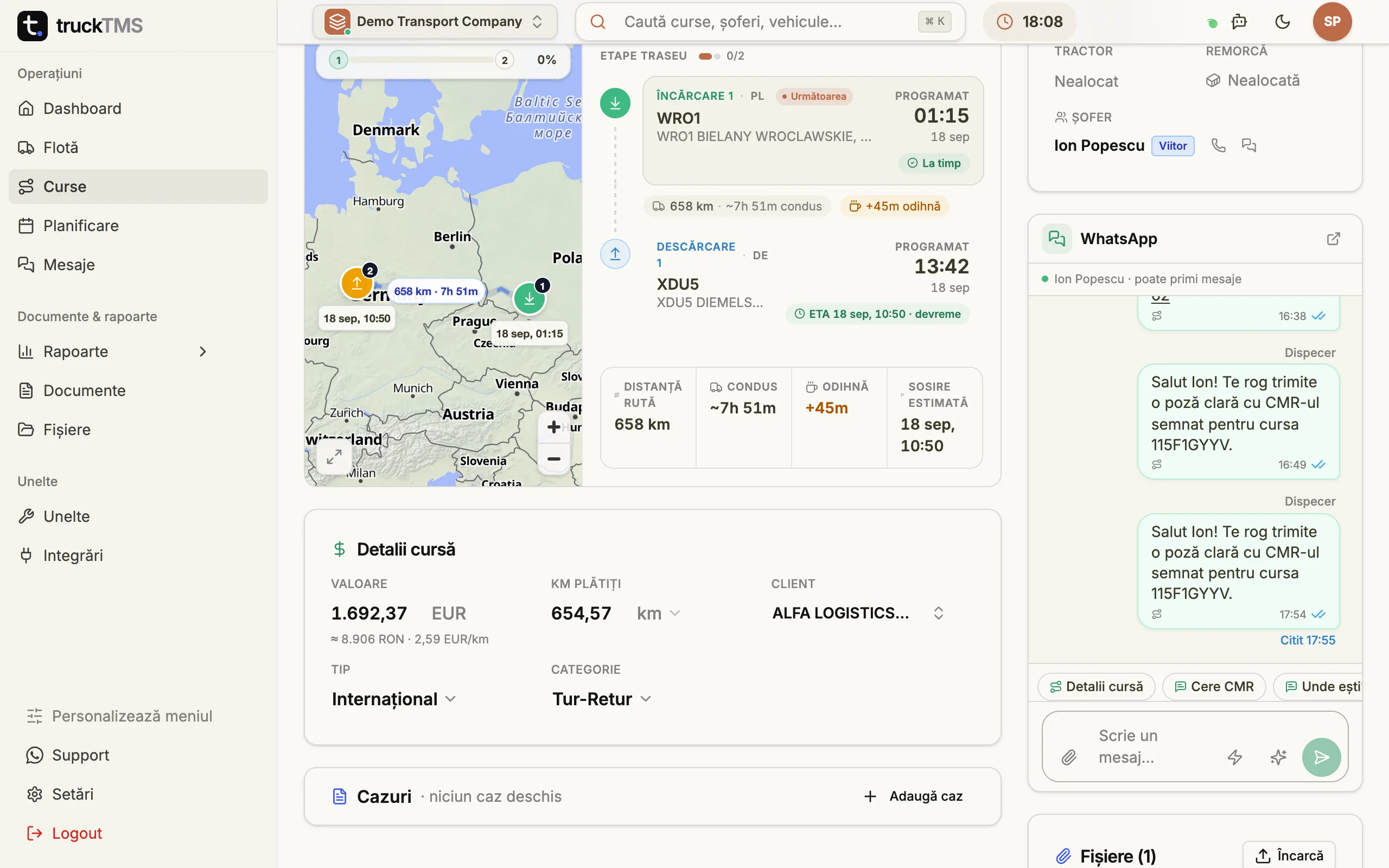Image resolution: width=1389 pixels, height=868 pixels.
Task: Open WhatsApp panel in external window
Action: pyautogui.click(x=1333, y=239)
